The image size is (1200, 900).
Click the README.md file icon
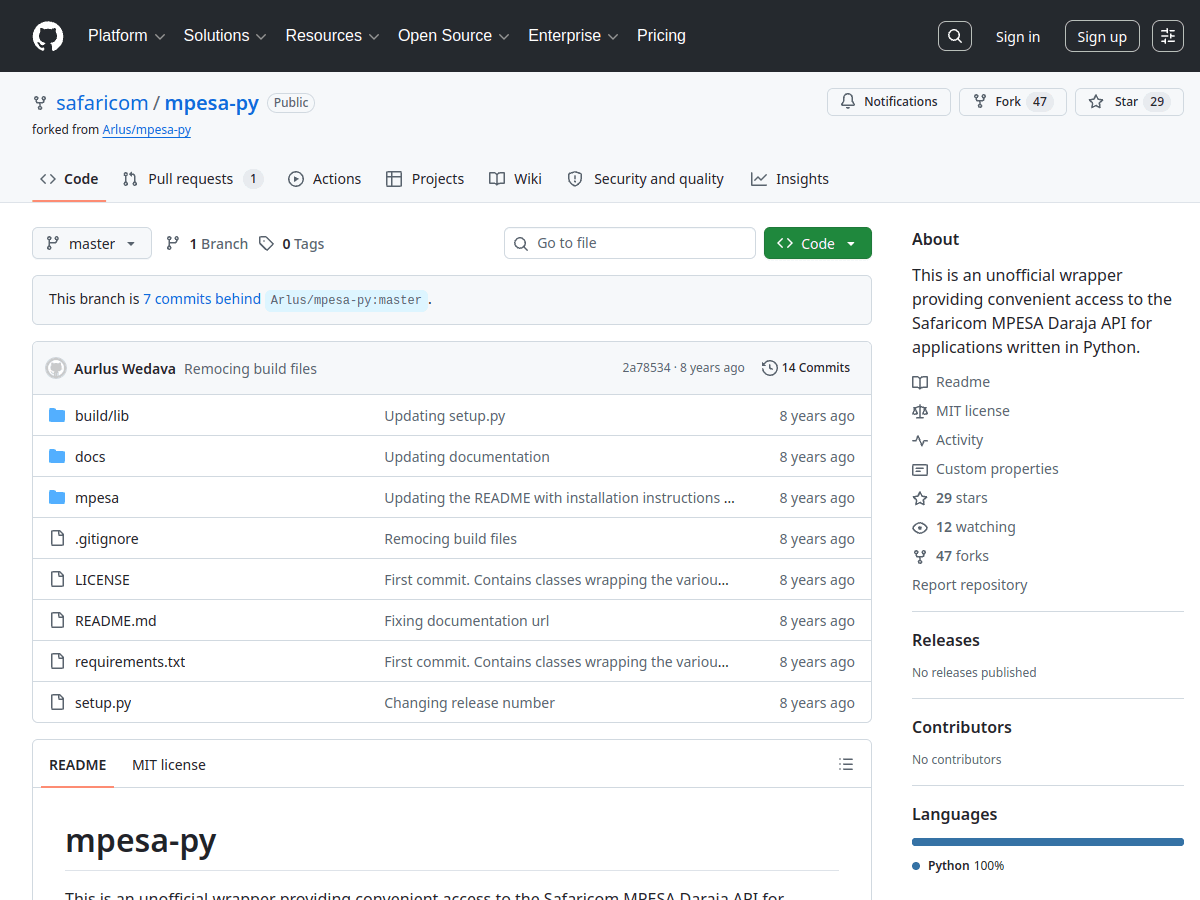click(57, 620)
